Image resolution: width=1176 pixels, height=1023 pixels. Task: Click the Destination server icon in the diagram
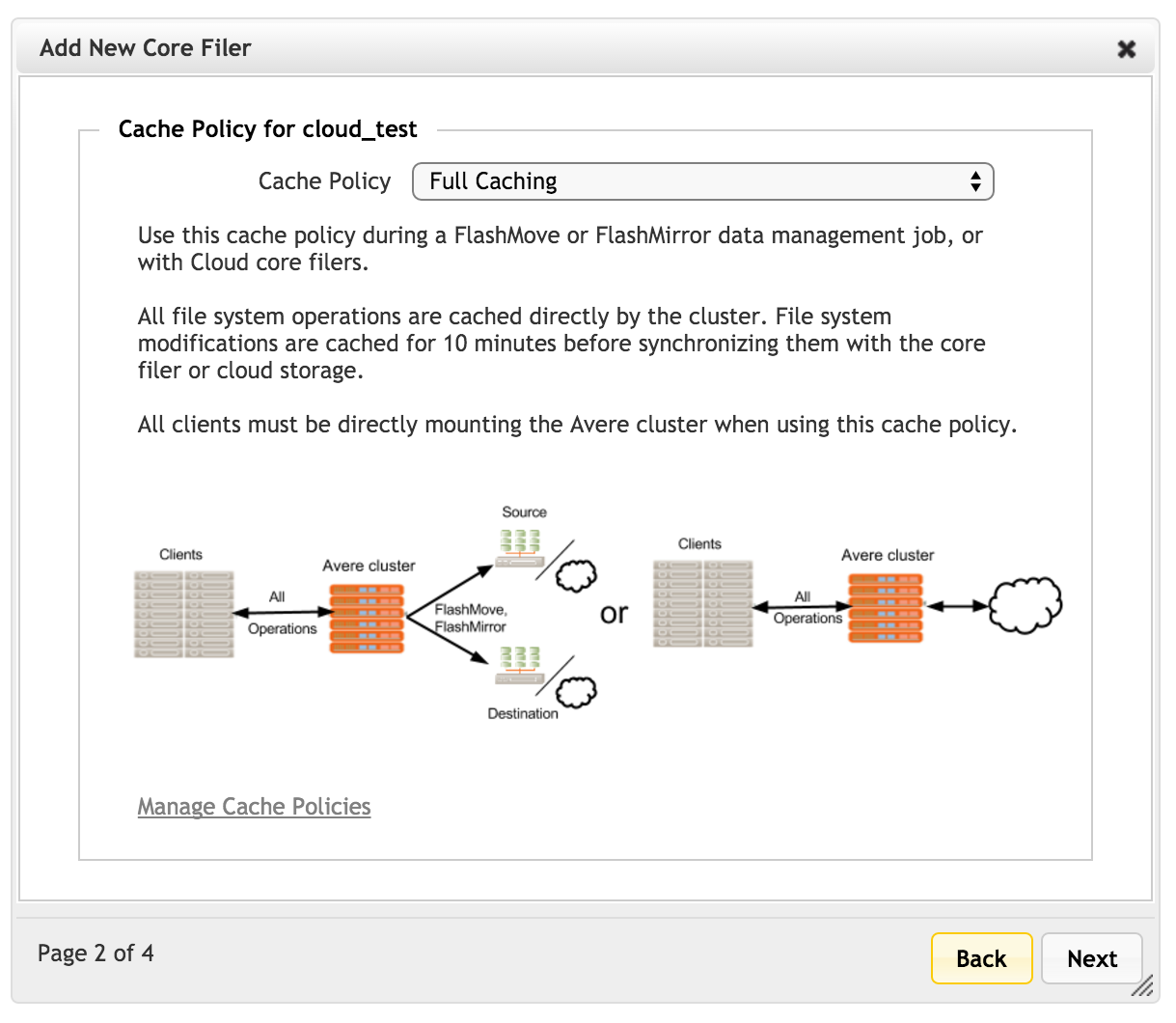[x=521, y=666]
